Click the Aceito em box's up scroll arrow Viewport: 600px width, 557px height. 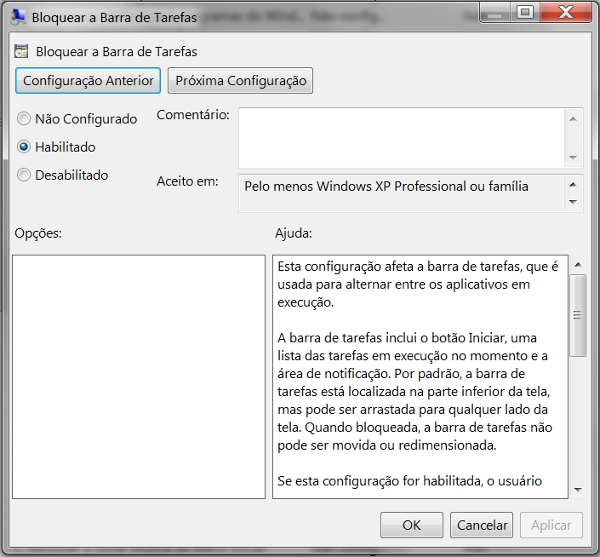[573, 185]
